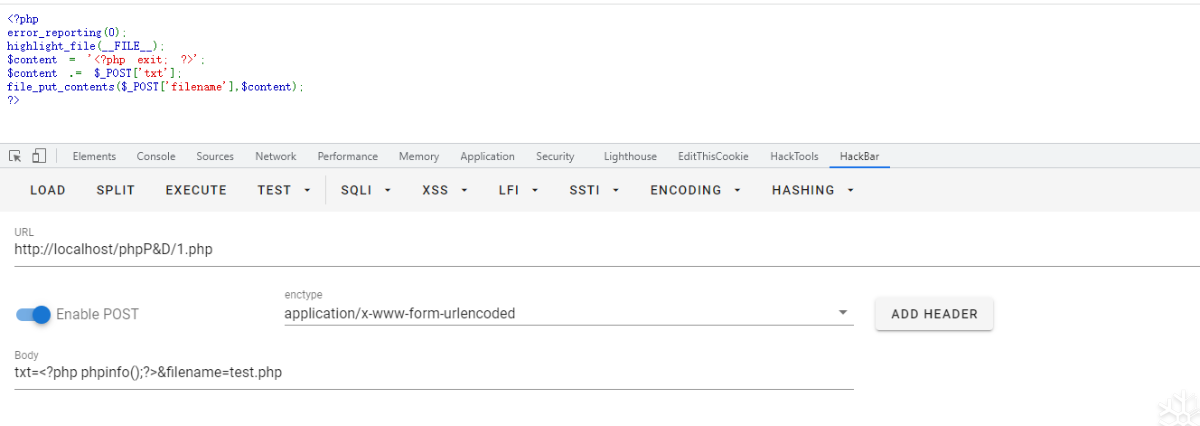
Task: Click the LOAD button
Action: [x=48, y=190]
